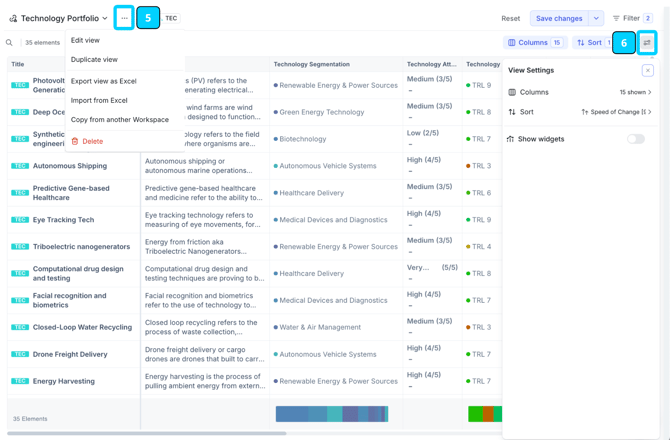Open the Autonomous Shipping title
The width and height of the screenshot is (670, 440).
tap(70, 166)
